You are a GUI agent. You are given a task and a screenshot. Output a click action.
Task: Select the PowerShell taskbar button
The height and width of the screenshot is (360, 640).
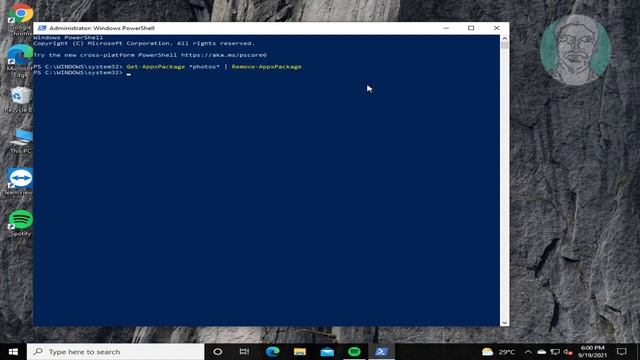382,352
